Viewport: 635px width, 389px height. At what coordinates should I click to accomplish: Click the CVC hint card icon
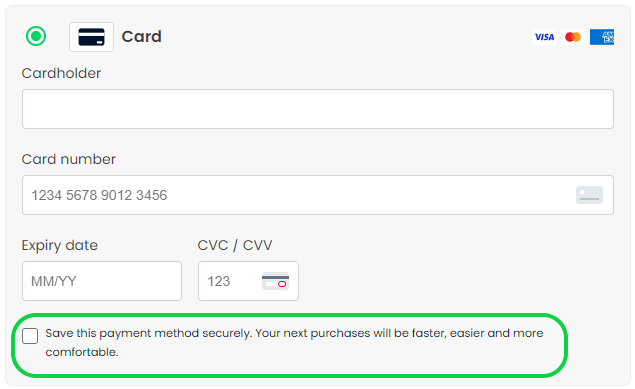(275, 281)
